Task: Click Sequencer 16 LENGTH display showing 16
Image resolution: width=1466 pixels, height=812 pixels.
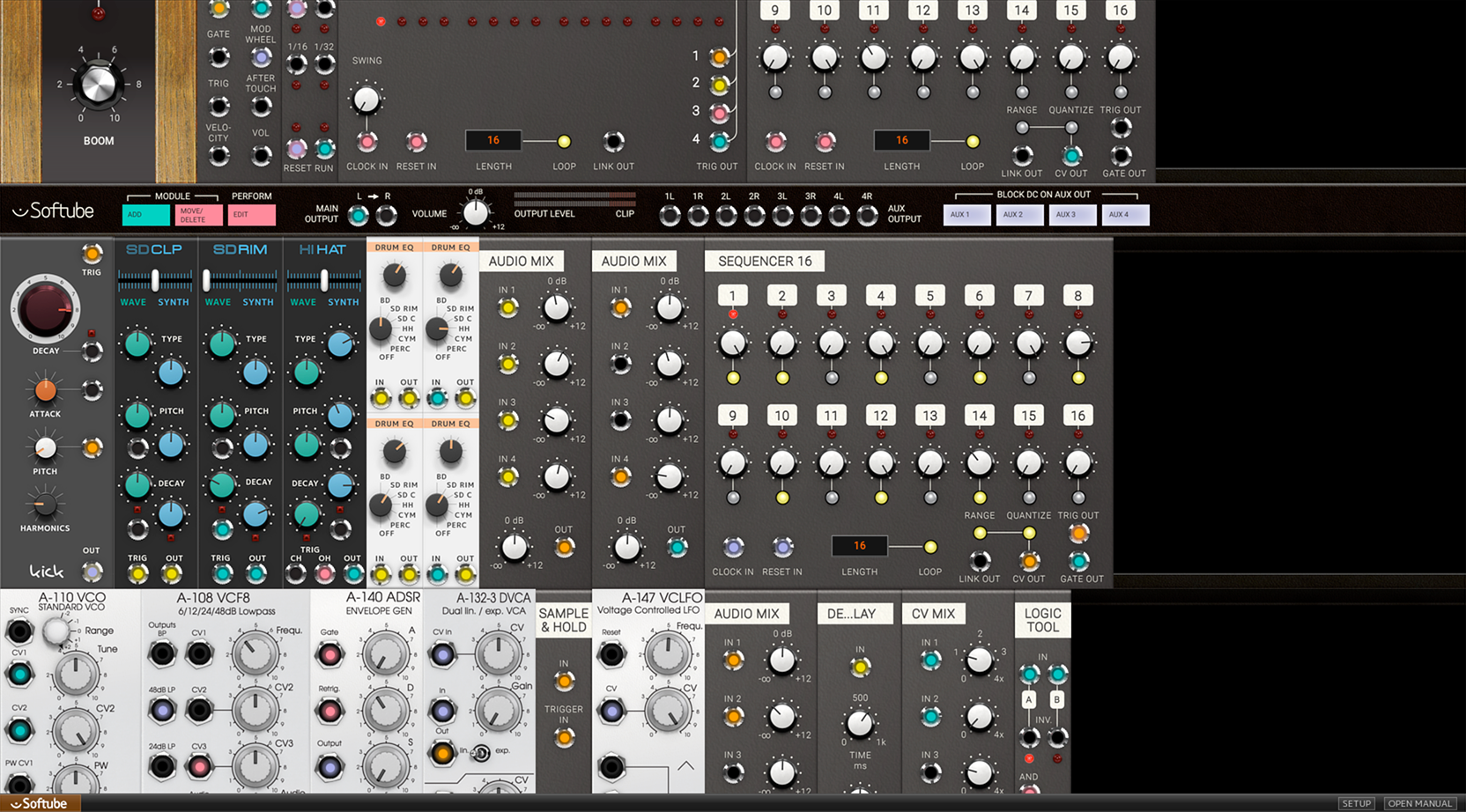Action: point(859,546)
